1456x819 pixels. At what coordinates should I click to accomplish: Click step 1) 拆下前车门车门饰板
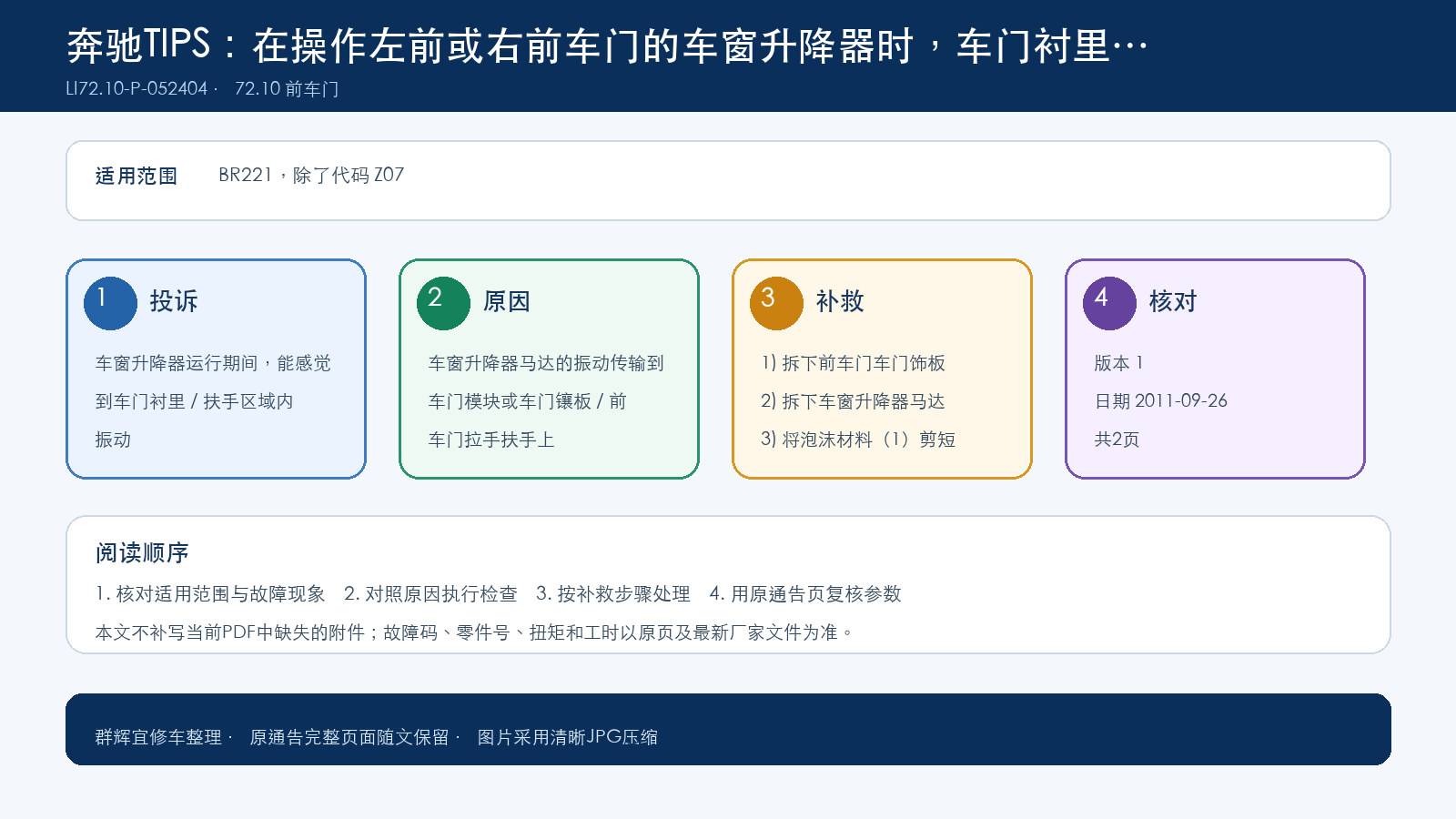(854, 363)
